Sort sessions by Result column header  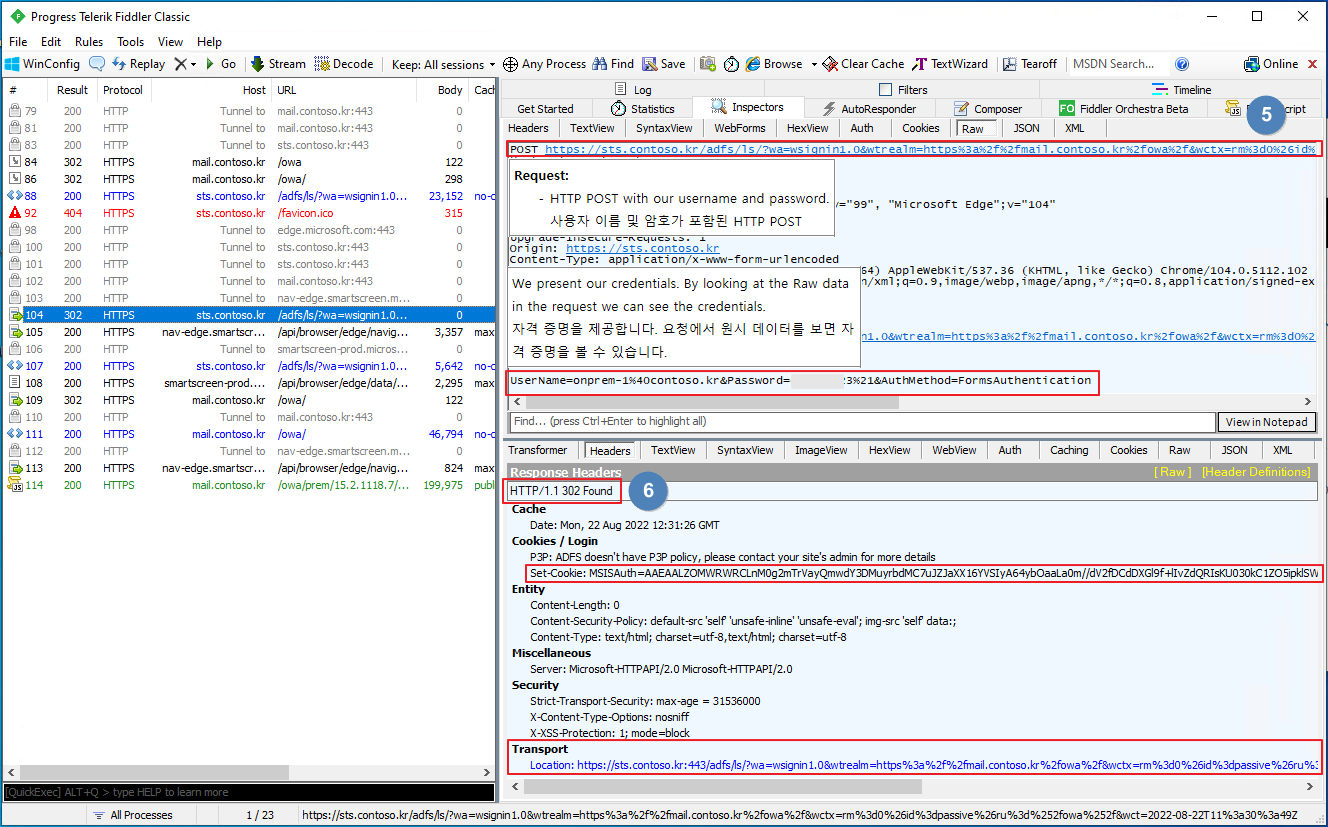coord(72,90)
